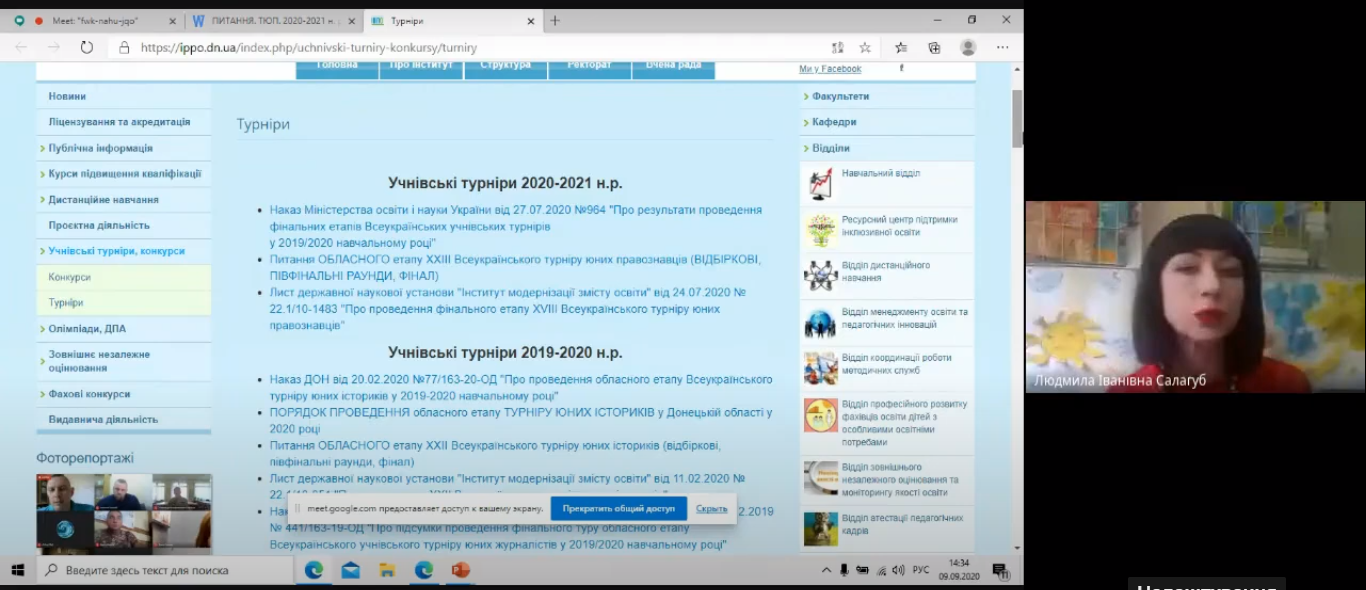
Task: Reload the page with the Refresh icon
Action: 87,47
